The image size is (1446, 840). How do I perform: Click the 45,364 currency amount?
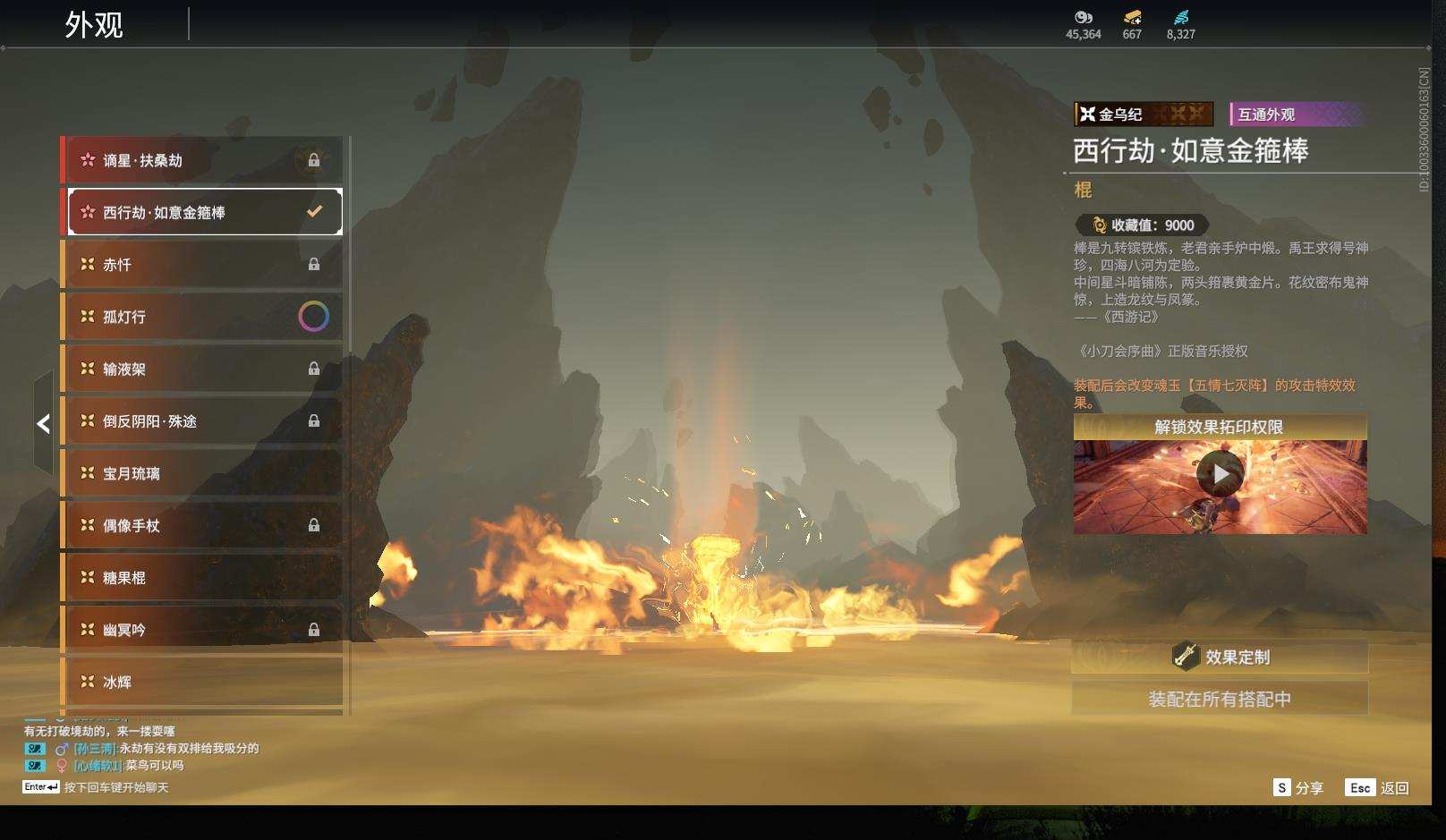pyautogui.click(x=1084, y=35)
